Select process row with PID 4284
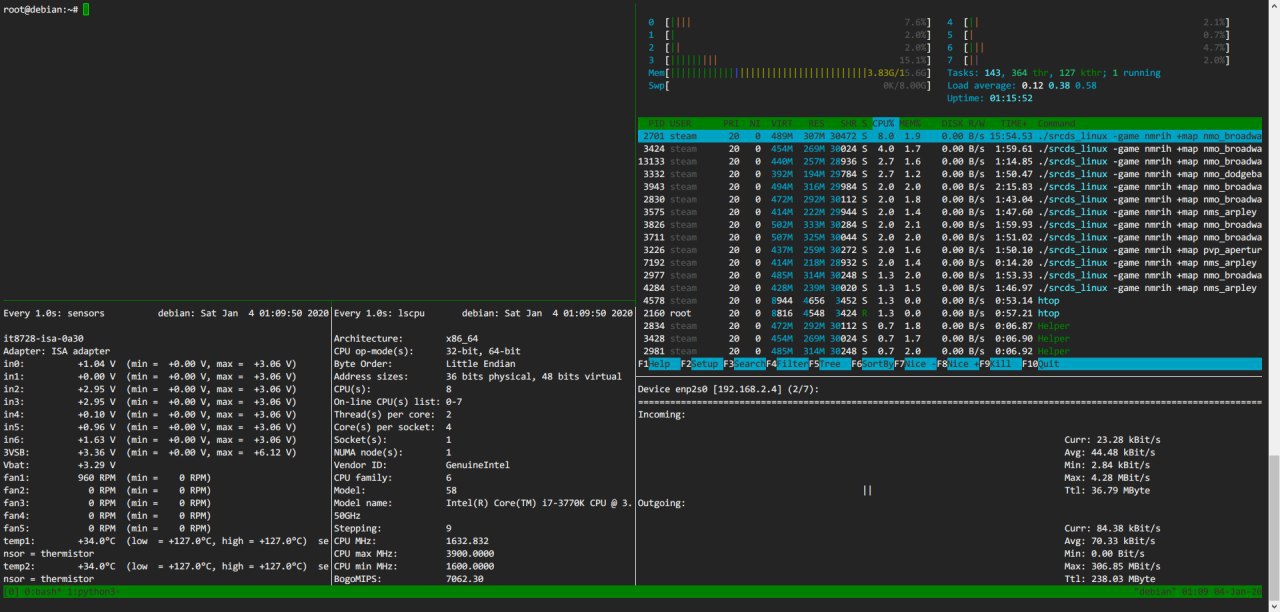Image resolution: width=1280 pixels, height=612 pixels. pyautogui.click(x=950, y=288)
